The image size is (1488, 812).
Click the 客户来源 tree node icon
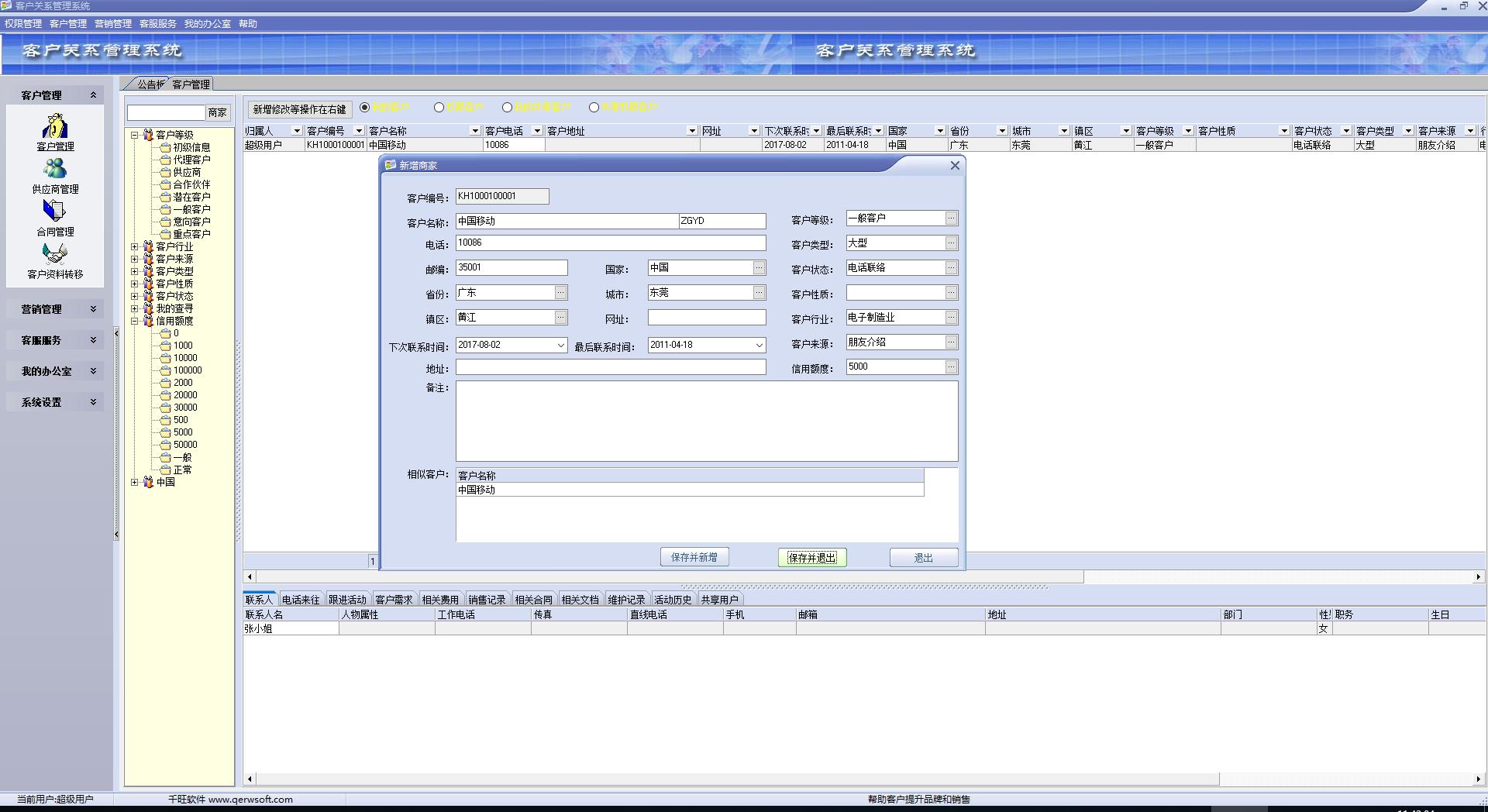[148, 259]
